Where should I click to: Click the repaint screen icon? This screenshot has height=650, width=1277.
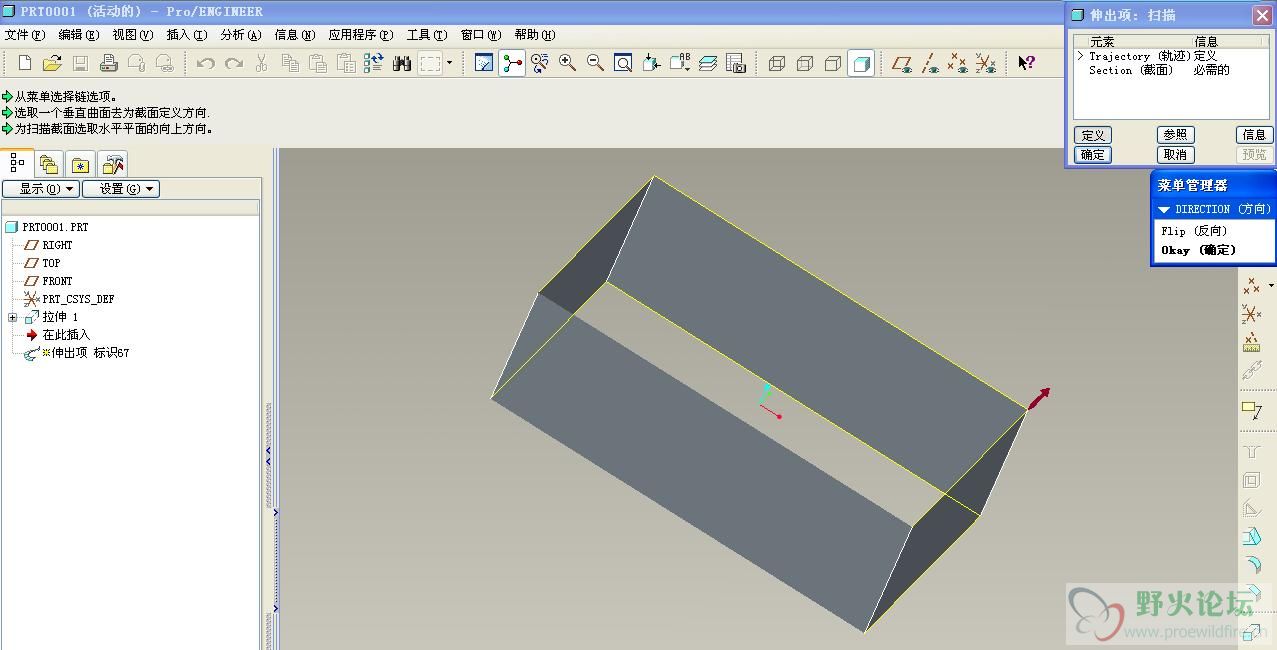pyautogui.click(x=484, y=63)
